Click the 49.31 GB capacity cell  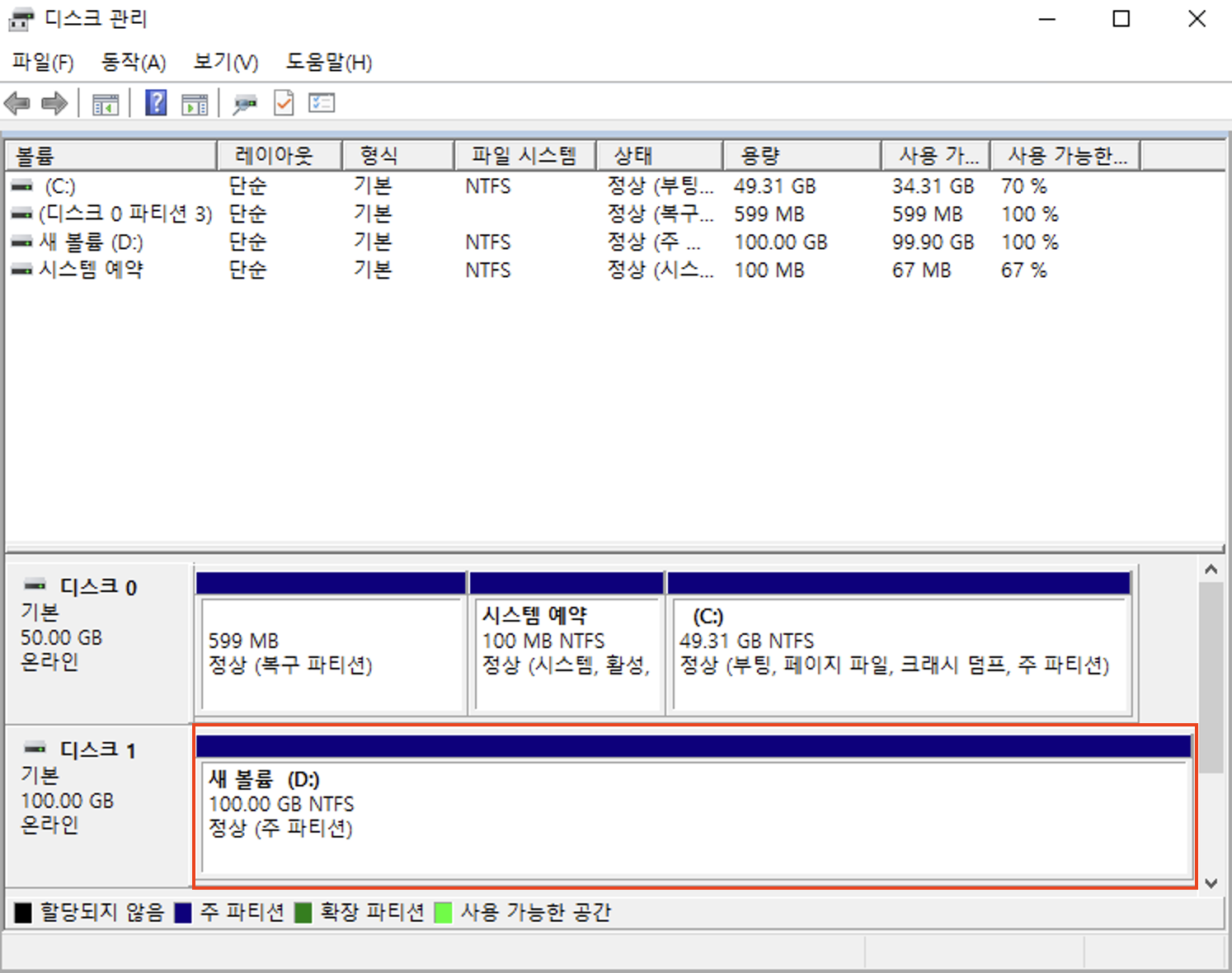tap(775, 187)
